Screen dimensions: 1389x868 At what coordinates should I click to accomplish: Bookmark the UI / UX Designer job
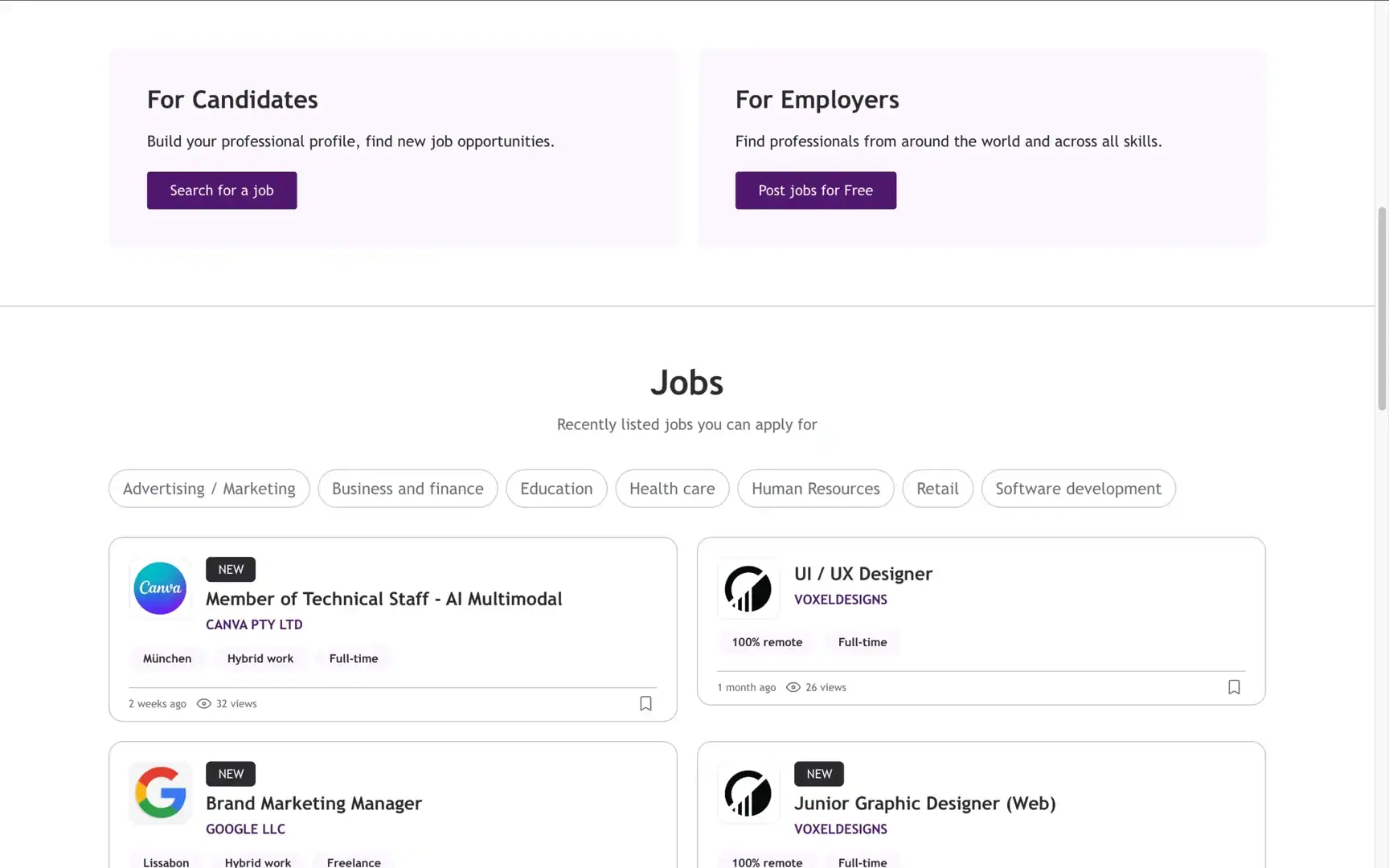click(1234, 687)
